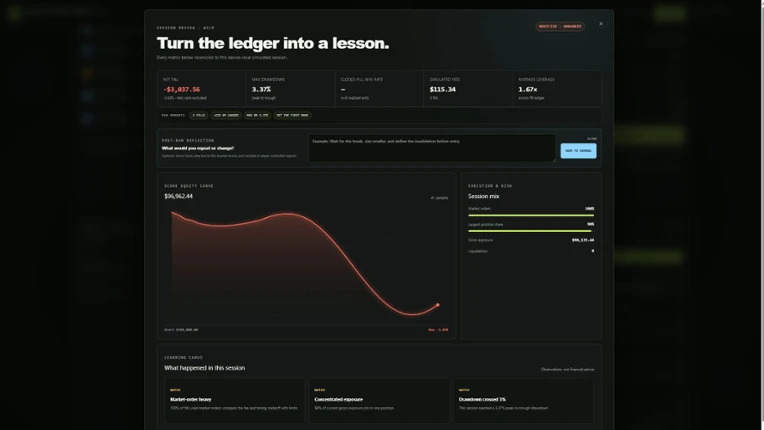Click the Save to Journal button
Viewport: 764px width, 430px height.
[578, 150]
